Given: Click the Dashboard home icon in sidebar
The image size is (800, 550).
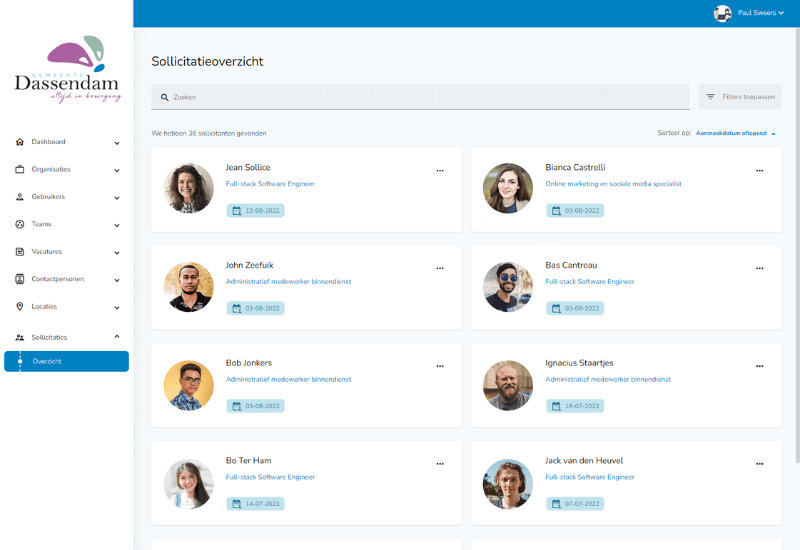Looking at the screenshot, I should tap(20, 142).
